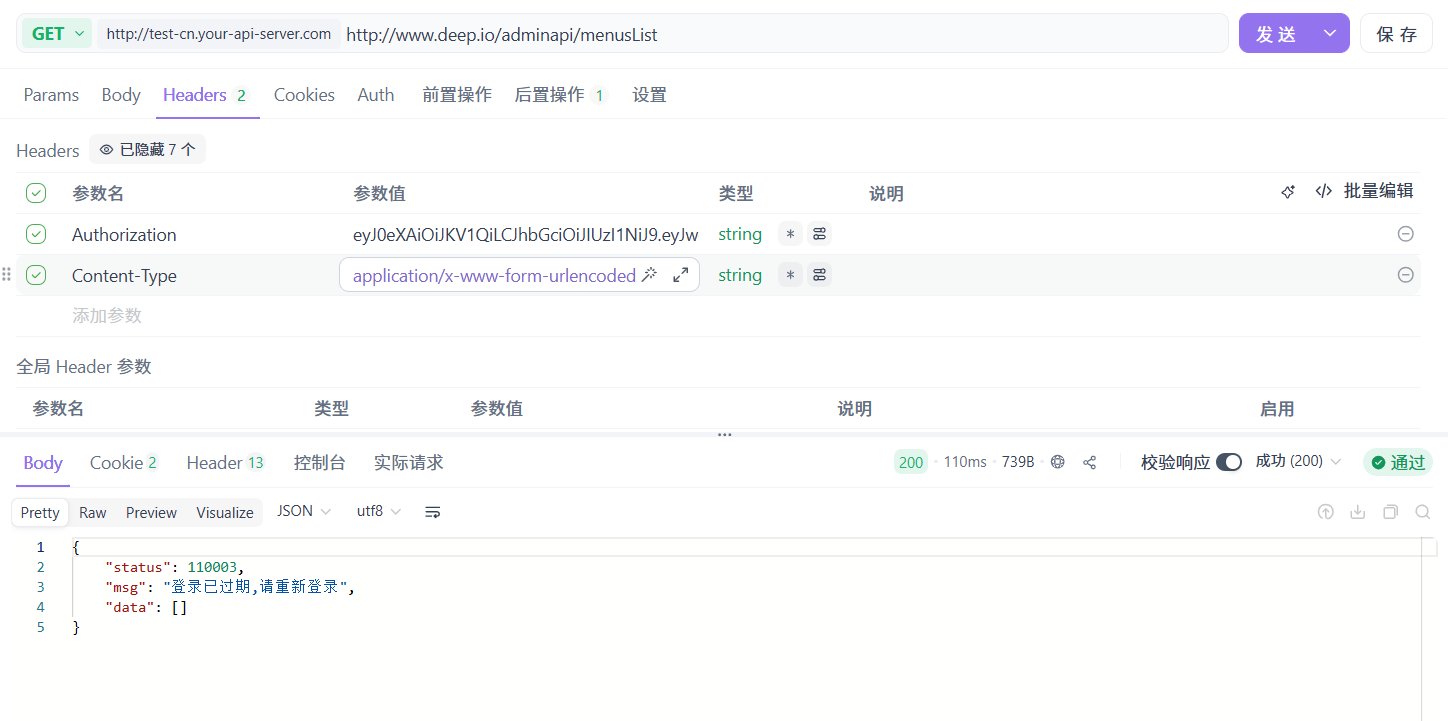
Task: Click the 发送 send button
Action: coord(1276,33)
